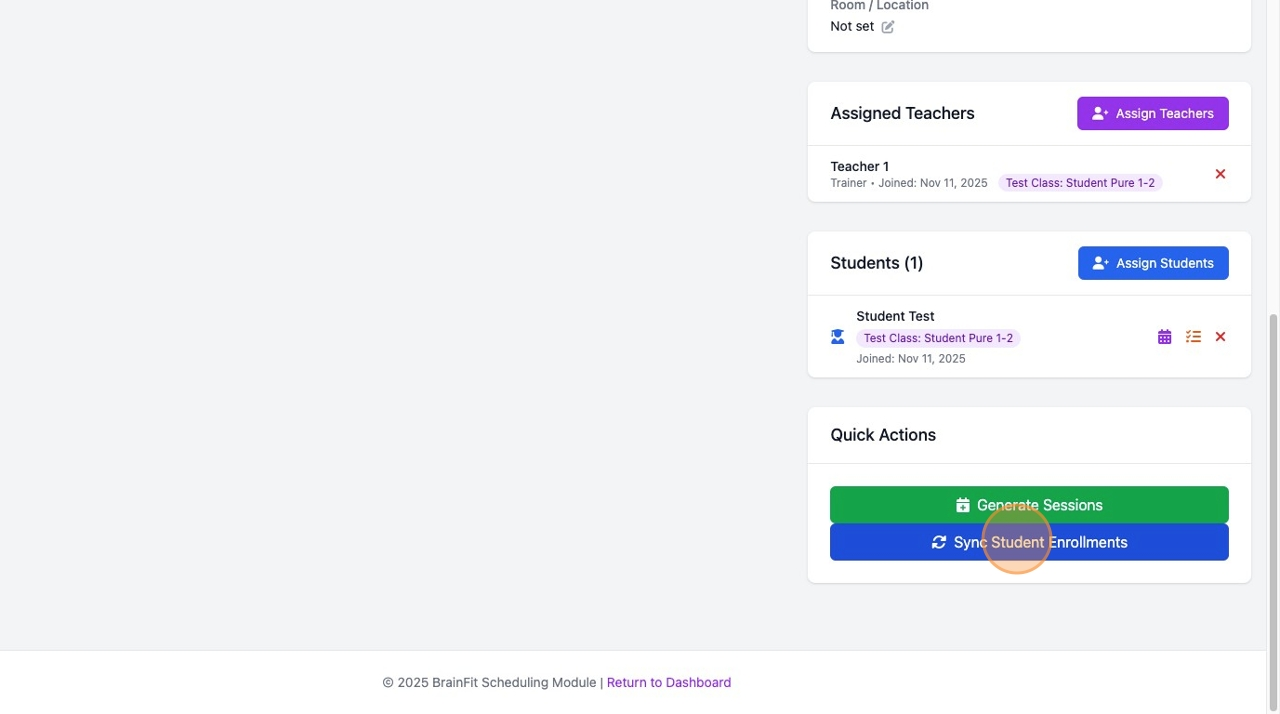Viewport: 1280px width, 714px height.
Task: Edit the Room / Location pencil icon
Action: point(888,27)
